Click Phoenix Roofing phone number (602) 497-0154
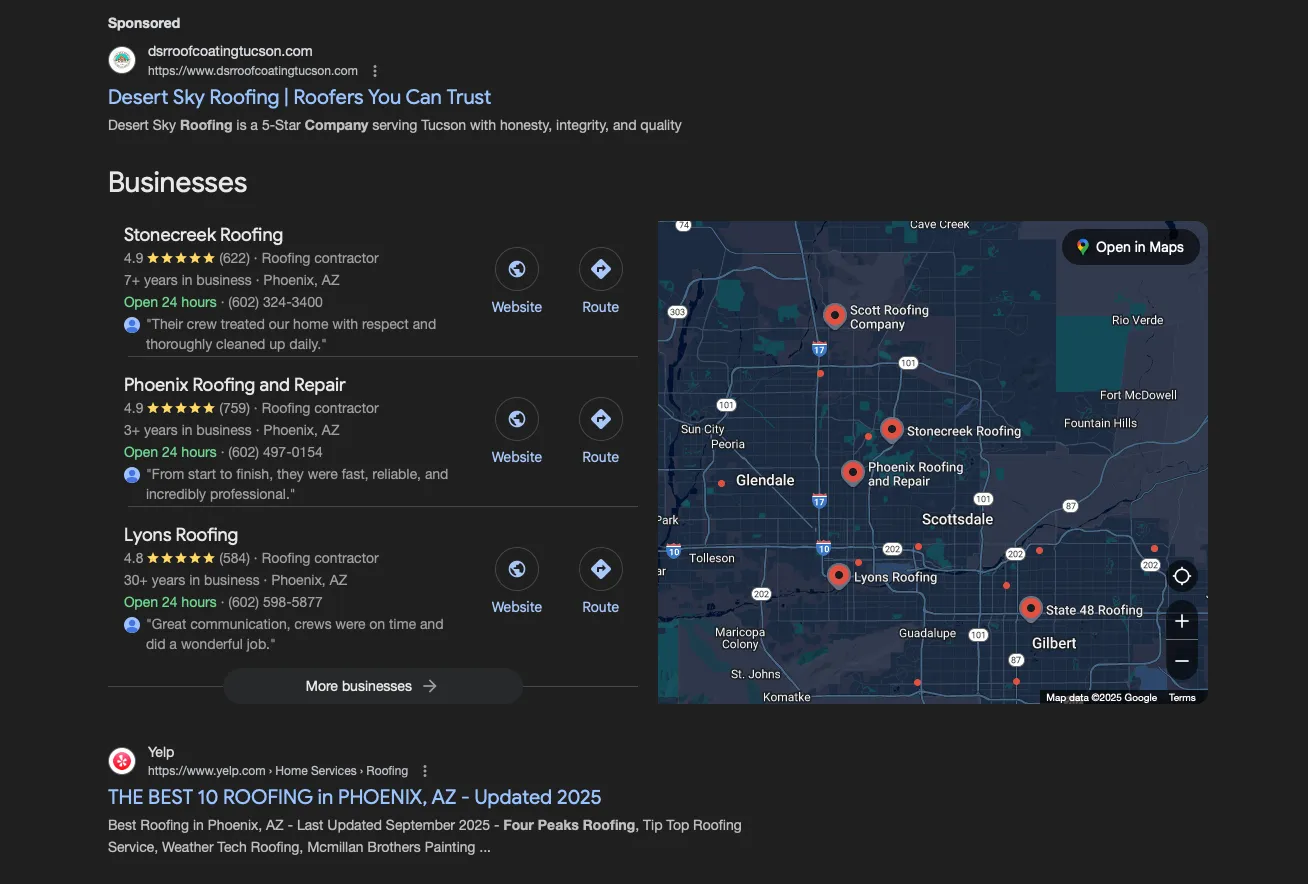The height and width of the screenshot is (884, 1308). pos(275,452)
